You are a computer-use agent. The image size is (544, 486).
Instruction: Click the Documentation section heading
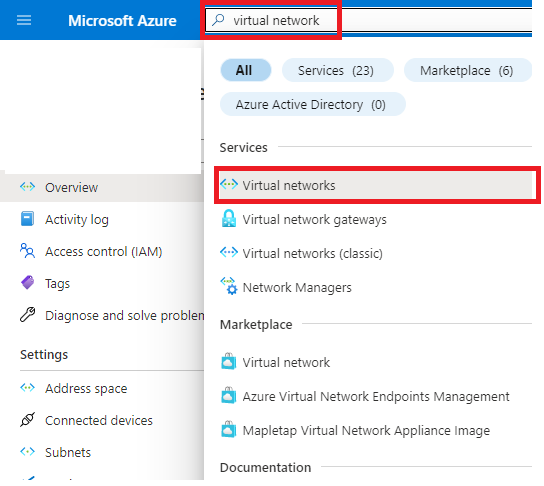click(265, 467)
